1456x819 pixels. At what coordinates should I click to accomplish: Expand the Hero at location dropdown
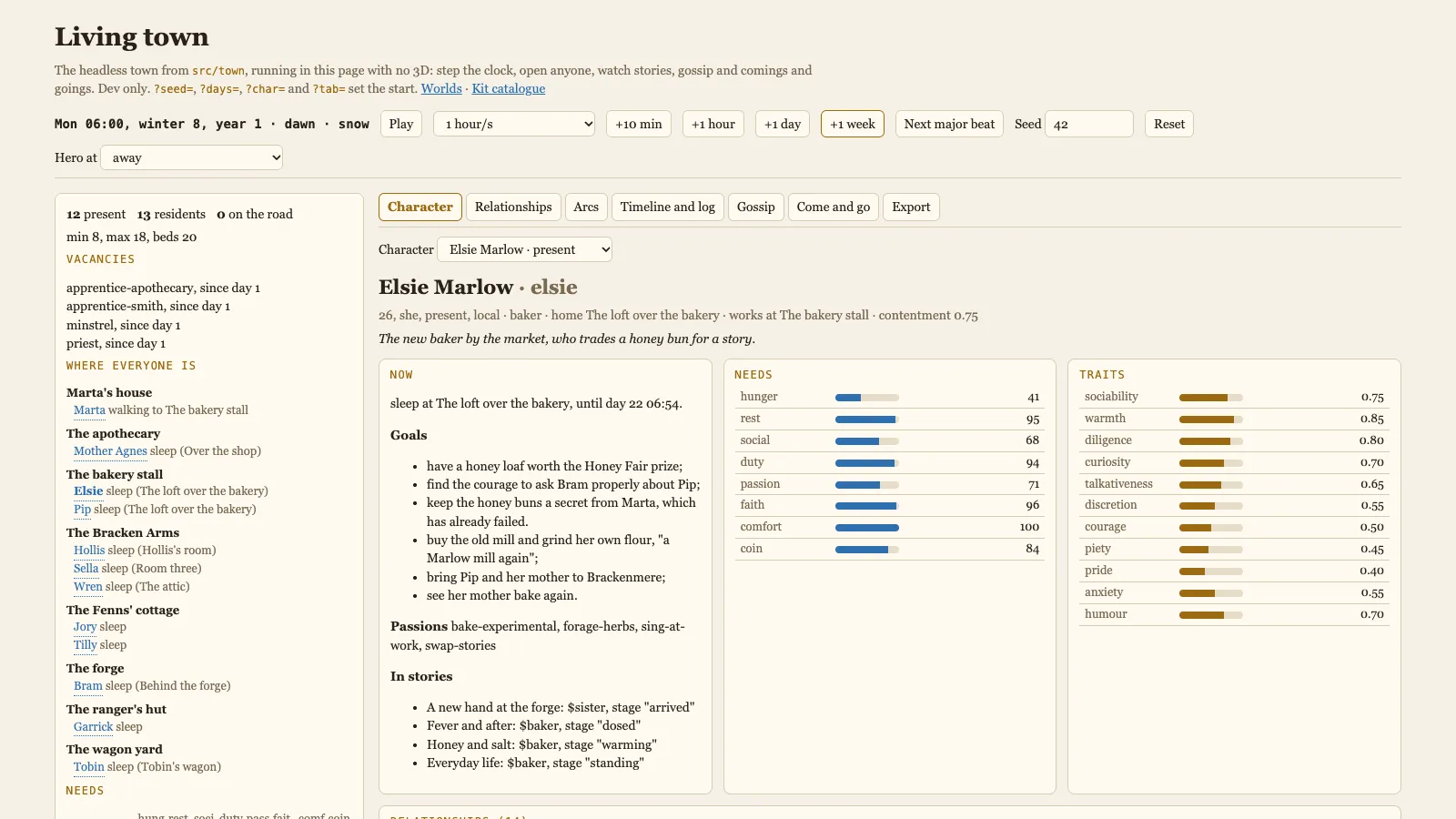pos(192,157)
